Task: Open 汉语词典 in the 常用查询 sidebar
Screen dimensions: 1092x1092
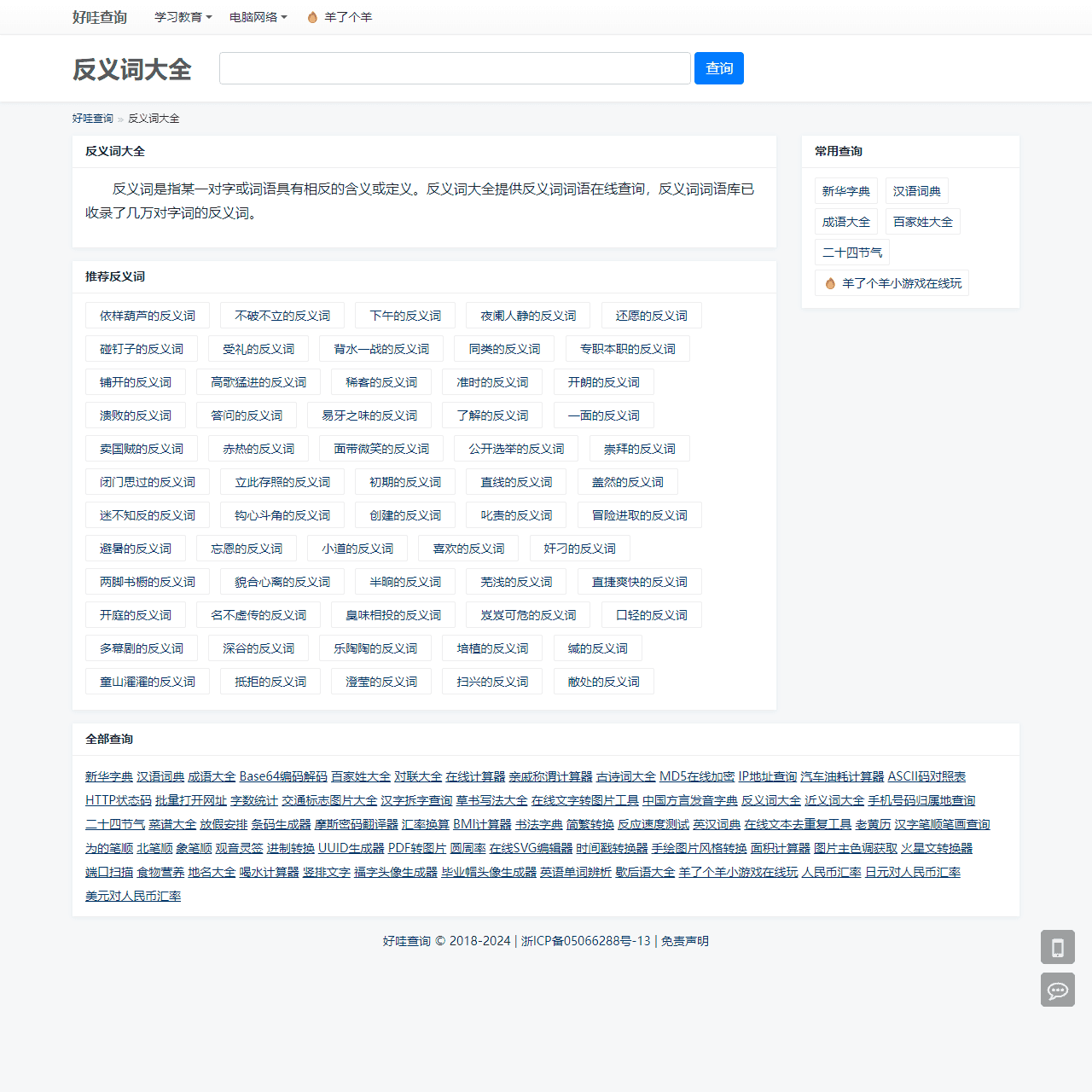Action: point(917,191)
